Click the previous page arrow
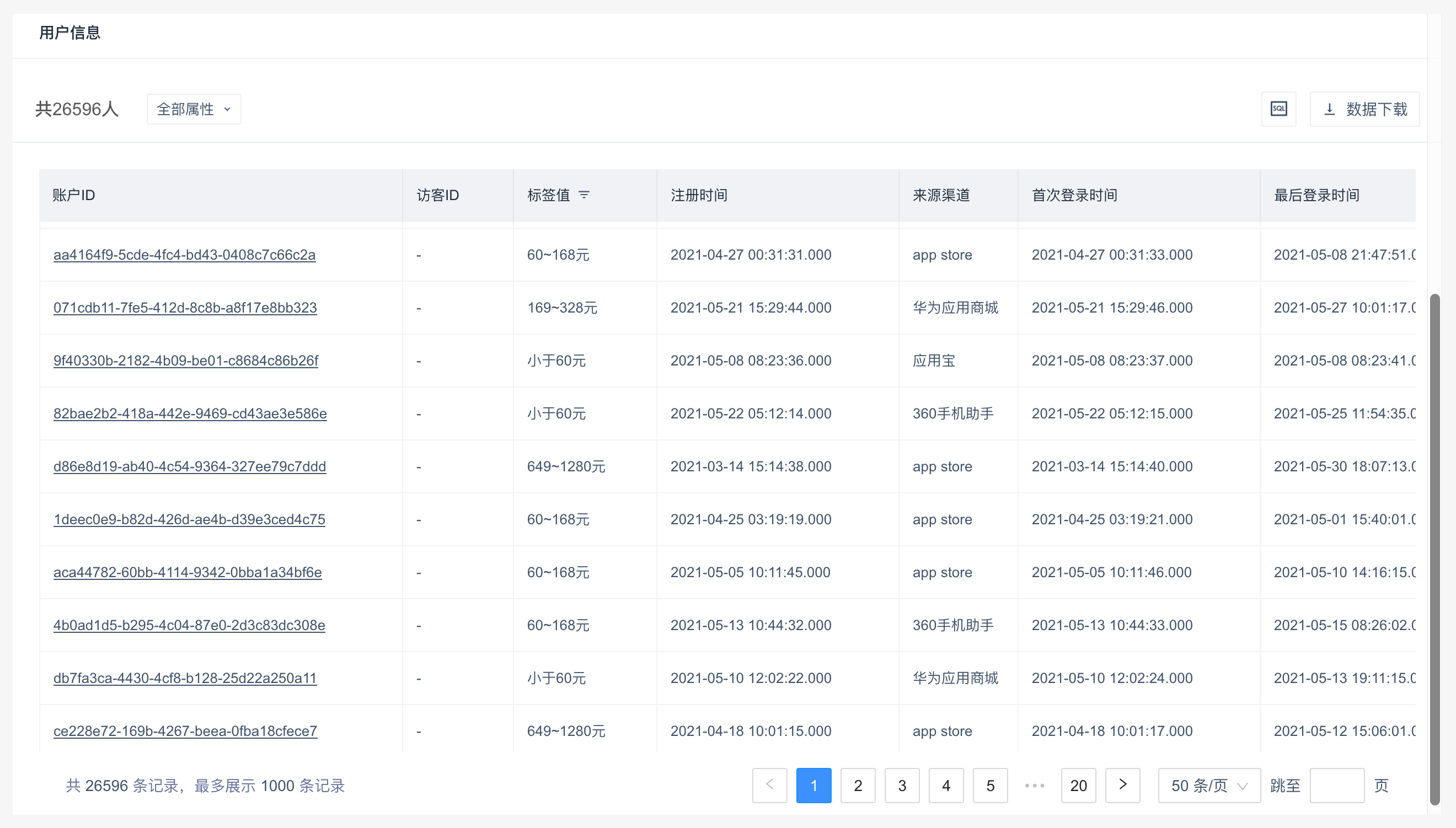Screen dimensions: 1456x828 coord(769,786)
